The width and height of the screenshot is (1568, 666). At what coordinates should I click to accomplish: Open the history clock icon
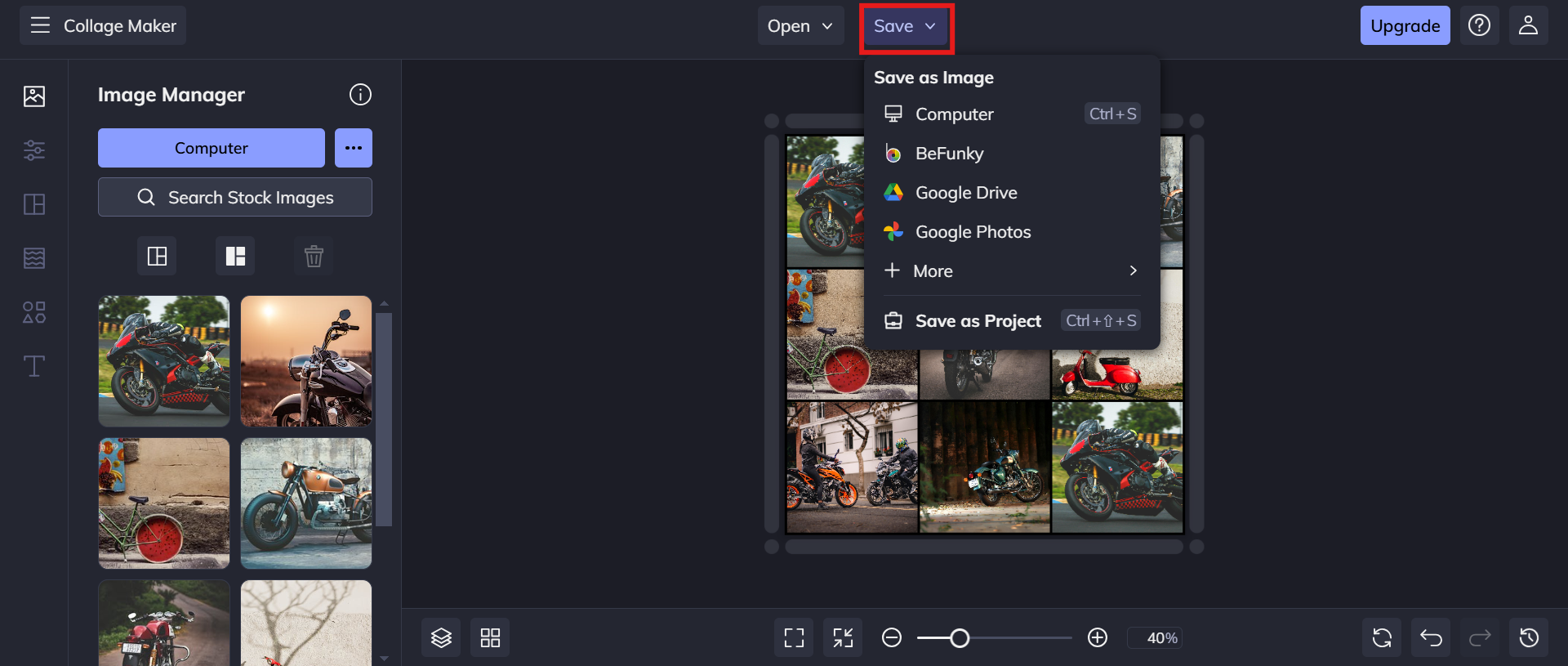point(1529,637)
